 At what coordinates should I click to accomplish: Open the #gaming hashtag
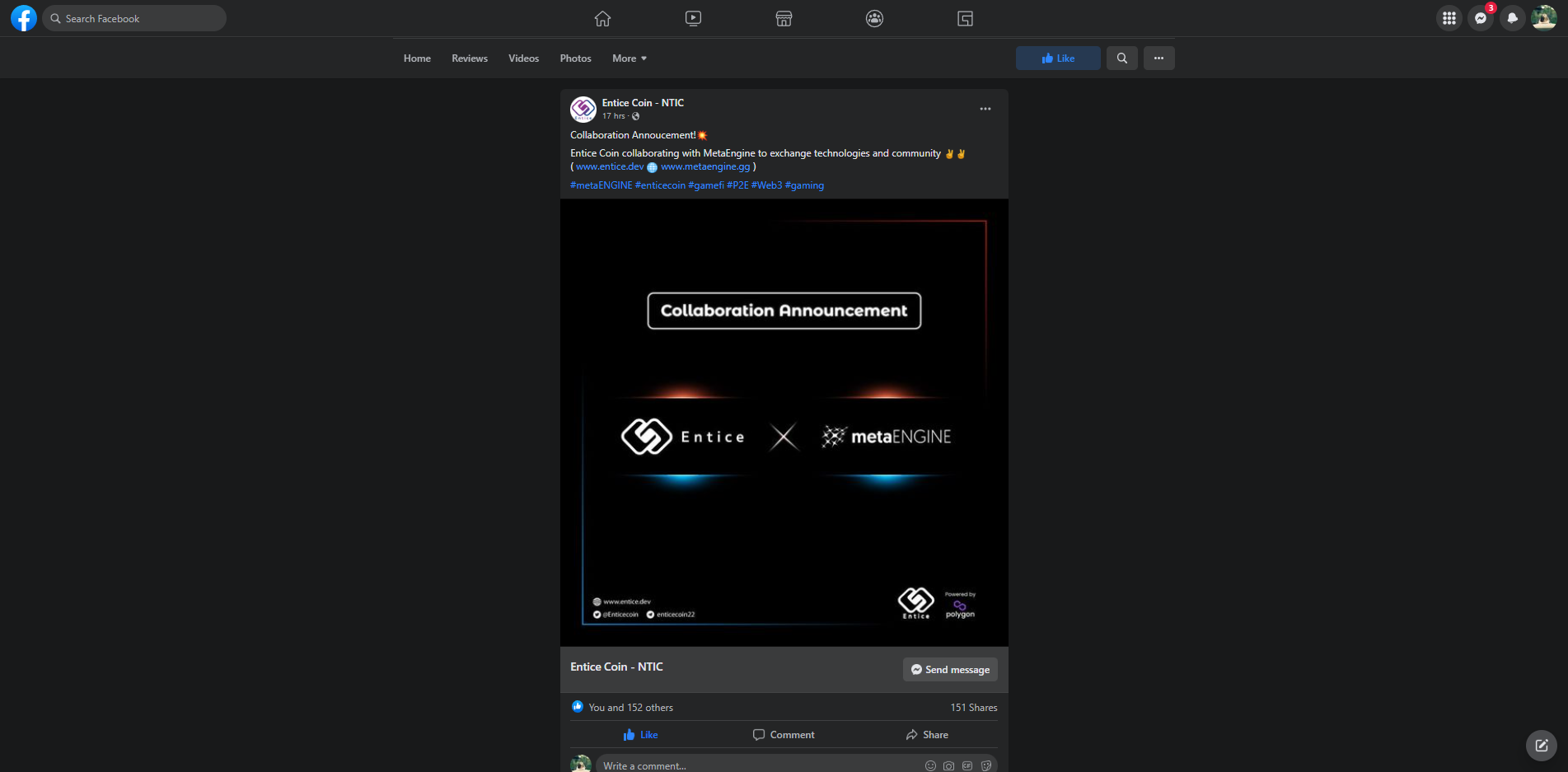click(804, 185)
